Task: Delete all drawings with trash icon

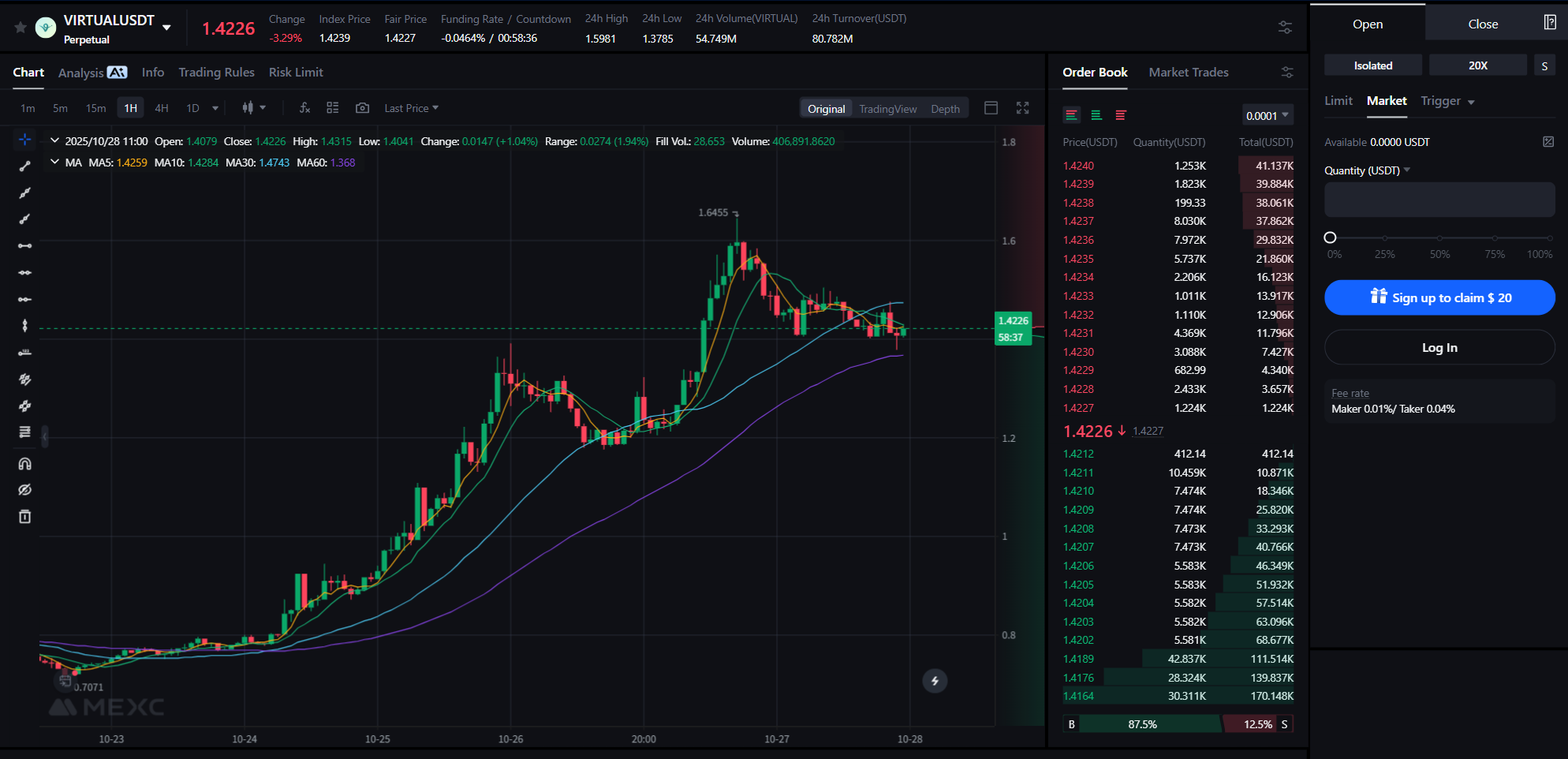Action: (x=25, y=517)
